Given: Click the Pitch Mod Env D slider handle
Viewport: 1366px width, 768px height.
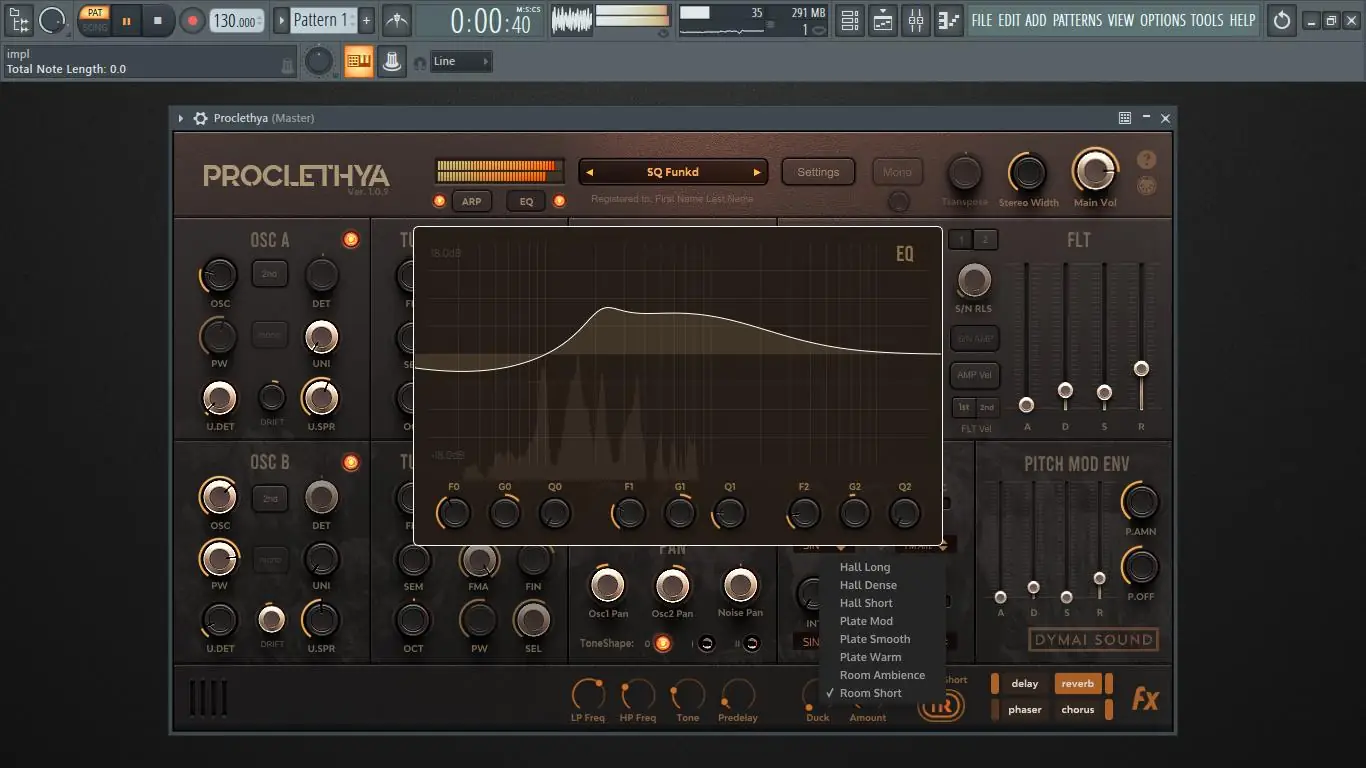Looking at the screenshot, I should tap(1033, 588).
